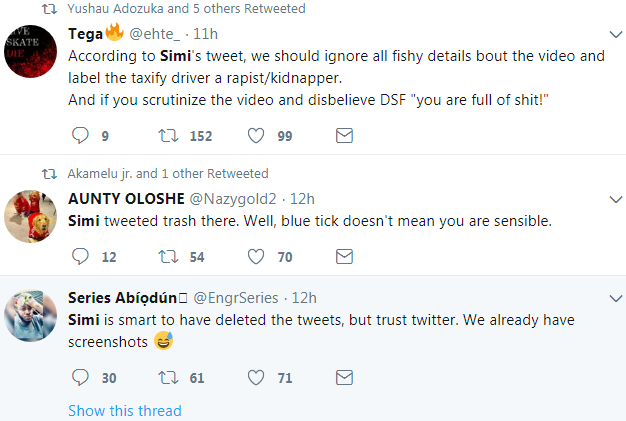Open dropdown arrow on Series Abíọdún's tweet

612,297
